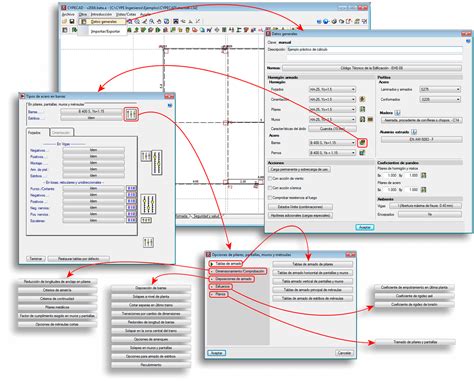This screenshot has width=474, height=381.
Task: Click the Descripción input field
Action: coord(375,49)
